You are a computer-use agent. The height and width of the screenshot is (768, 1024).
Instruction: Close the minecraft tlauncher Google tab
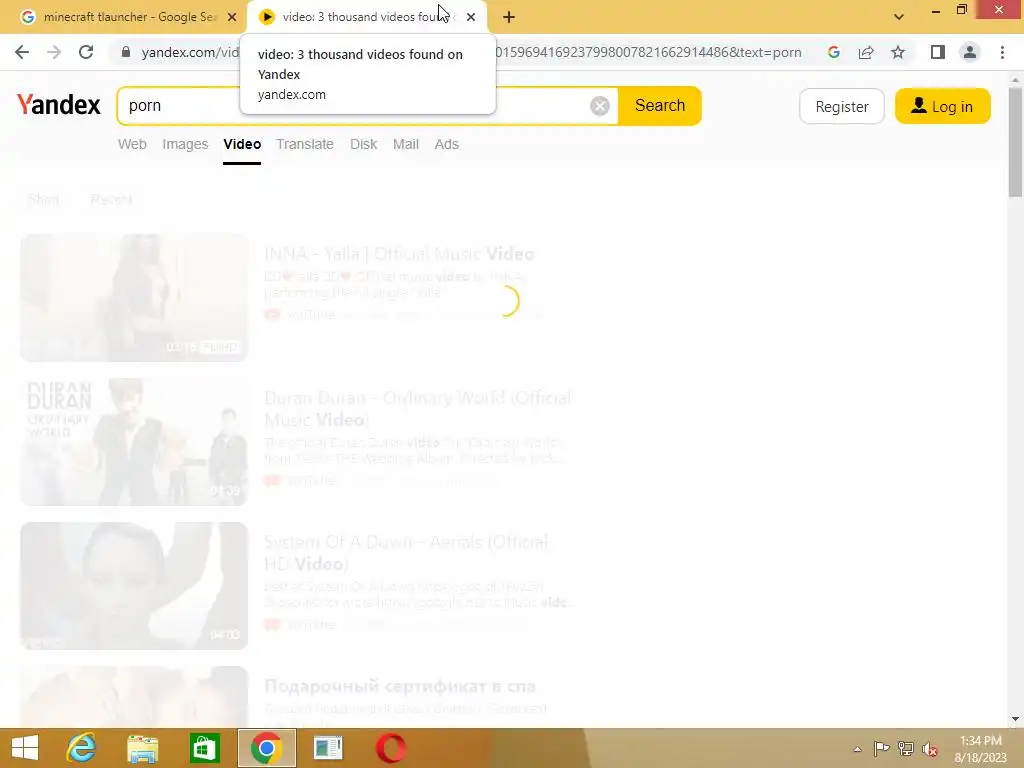click(232, 17)
